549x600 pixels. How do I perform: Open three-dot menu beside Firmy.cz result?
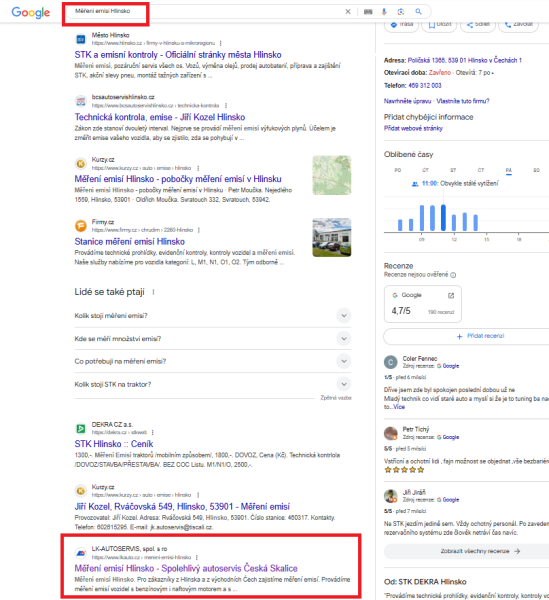(199, 230)
